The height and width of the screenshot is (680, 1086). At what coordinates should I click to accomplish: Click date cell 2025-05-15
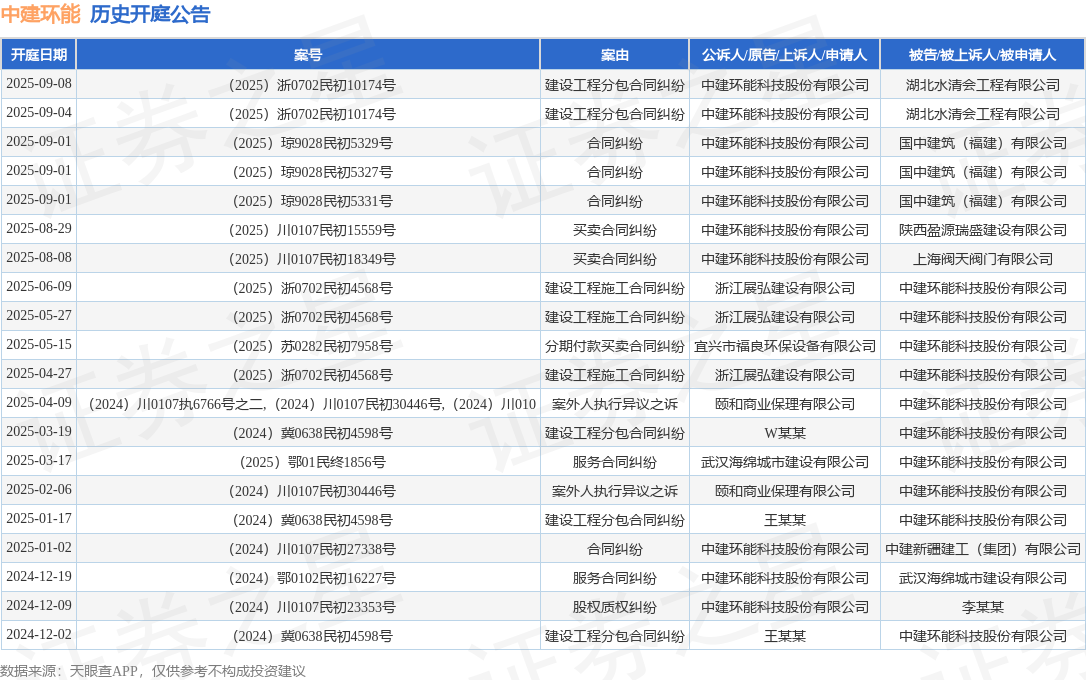pos(39,345)
